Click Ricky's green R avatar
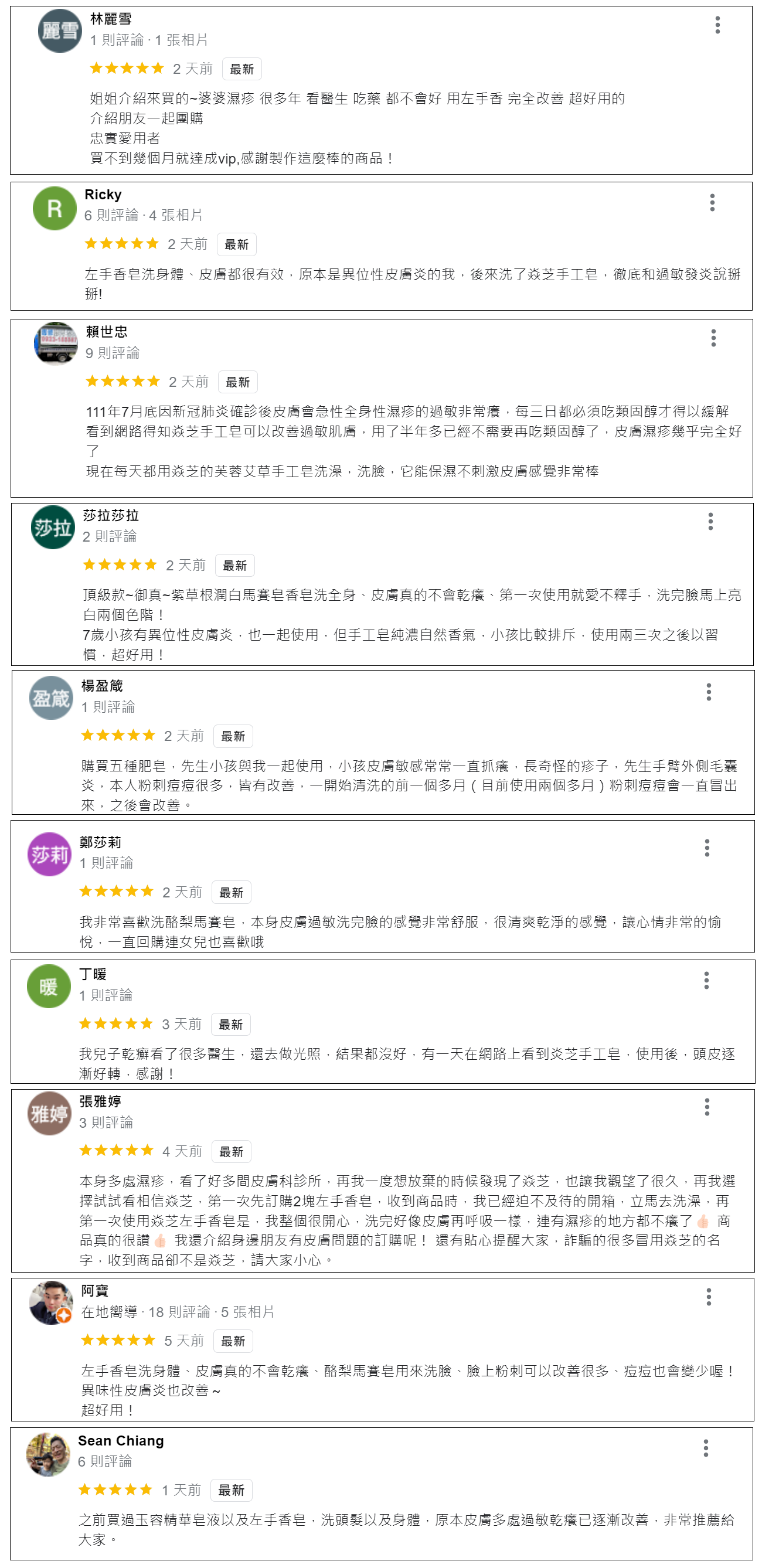Image resolution: width=762 pixels, height=1568 pixels. [x=54, y=208]
